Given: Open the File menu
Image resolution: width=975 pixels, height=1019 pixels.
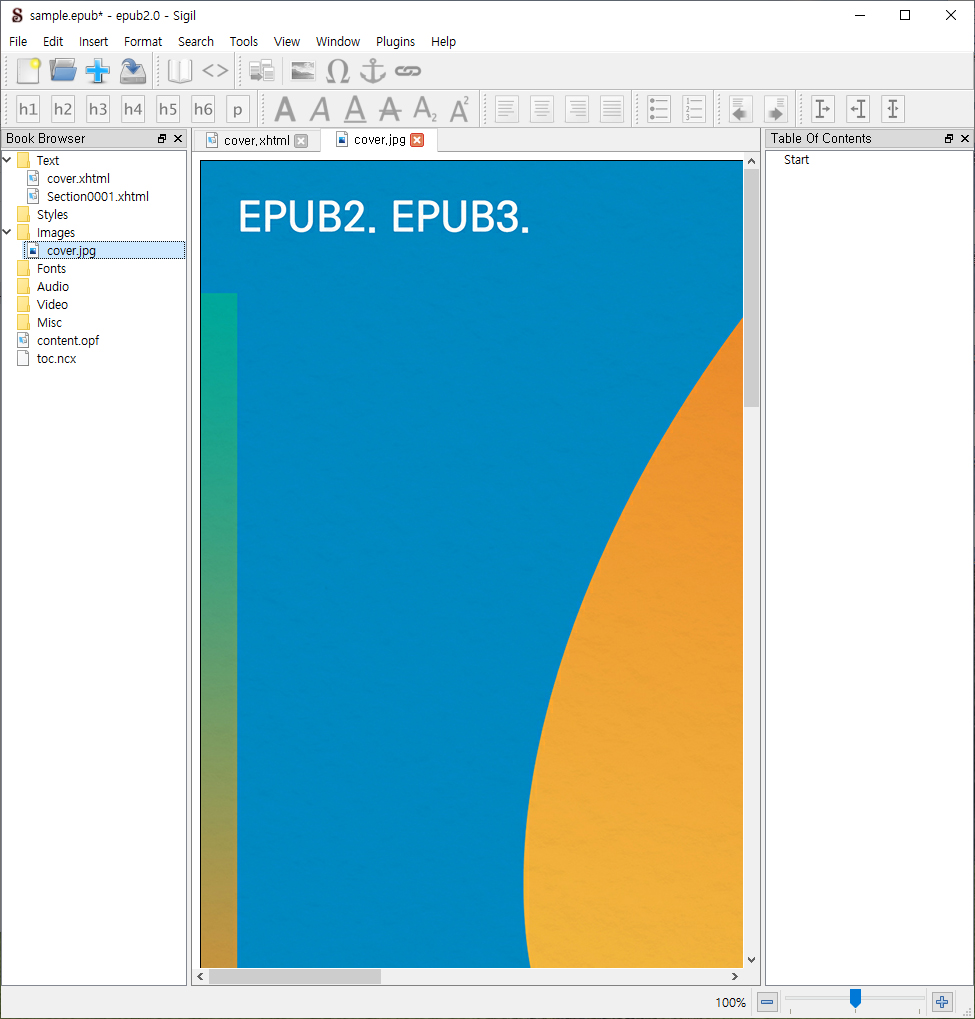Looking at the screenshot, I should pyautogui.click(x=18, y=42).
